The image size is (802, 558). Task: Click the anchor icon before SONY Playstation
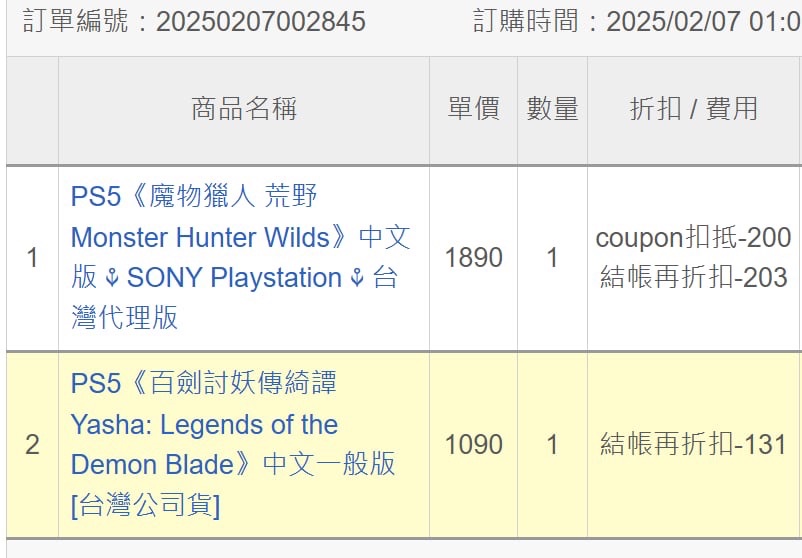[112, 278]
